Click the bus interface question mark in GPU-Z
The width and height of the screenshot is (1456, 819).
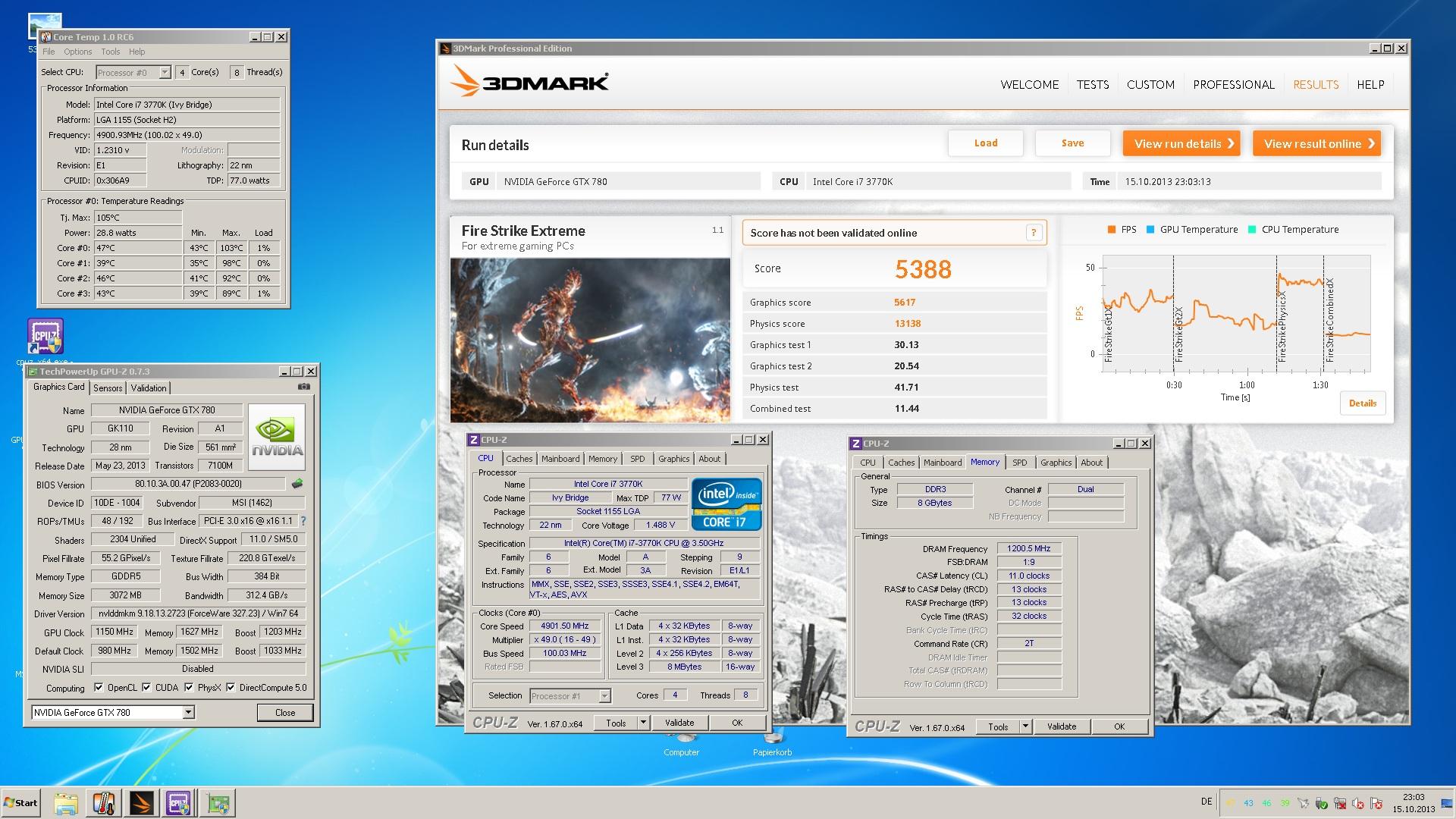[303, 521]
